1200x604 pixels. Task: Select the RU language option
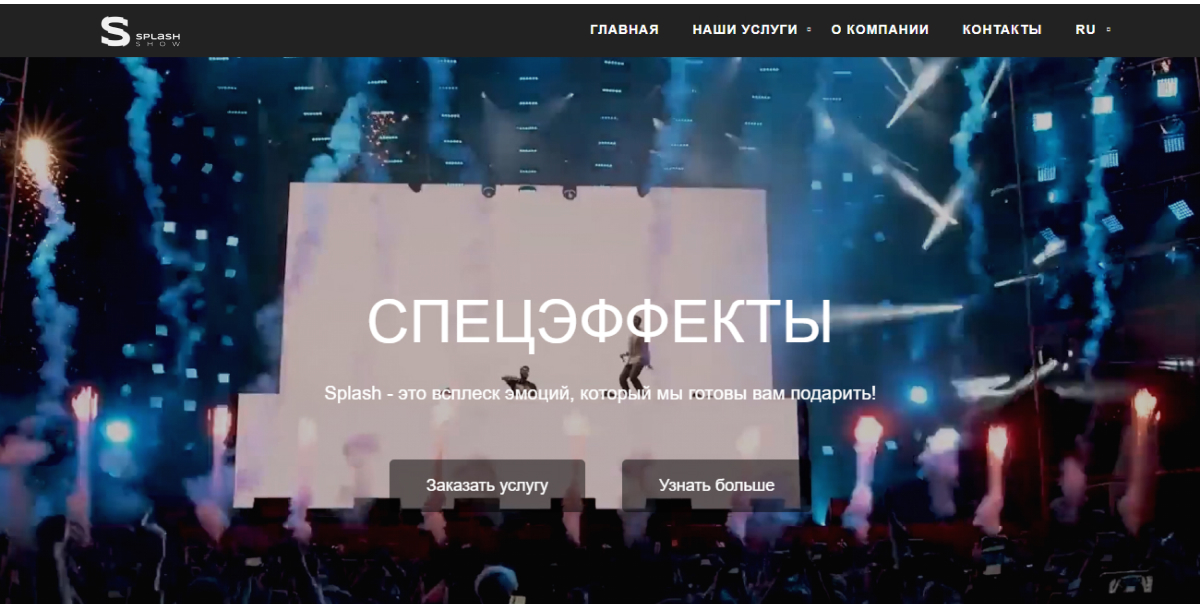(1086, 30)
